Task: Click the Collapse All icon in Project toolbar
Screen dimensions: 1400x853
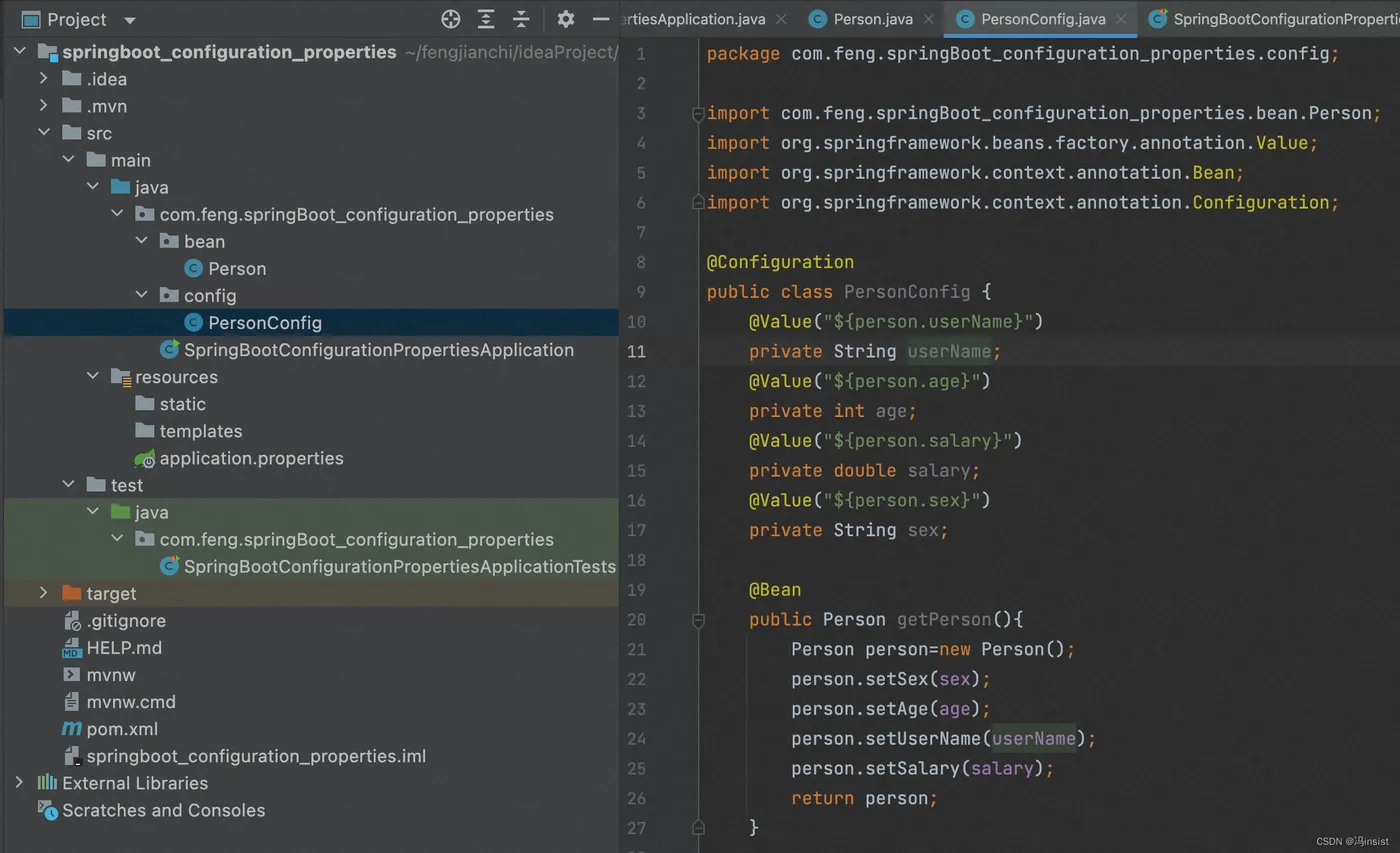Action: 521,19
